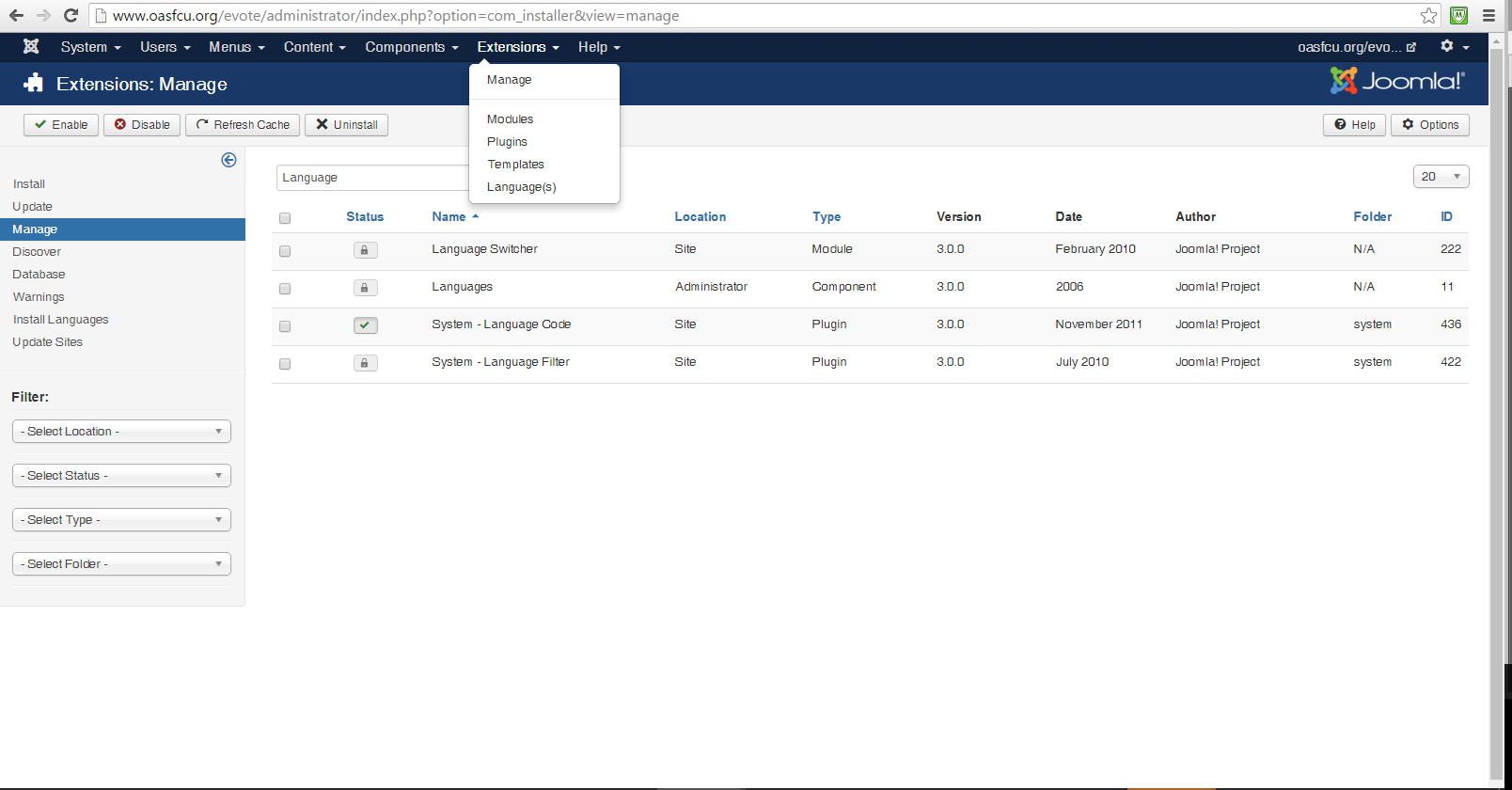
Task: Open the Users menu
Action: tap(165, 47)
